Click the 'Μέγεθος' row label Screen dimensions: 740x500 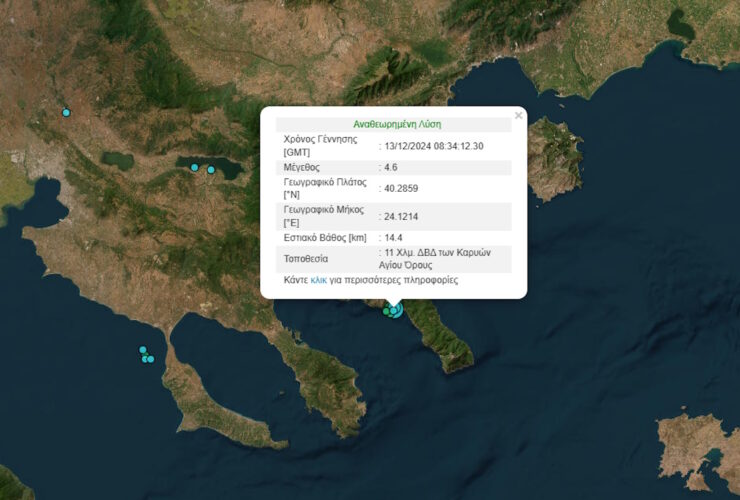pos(302,167)
